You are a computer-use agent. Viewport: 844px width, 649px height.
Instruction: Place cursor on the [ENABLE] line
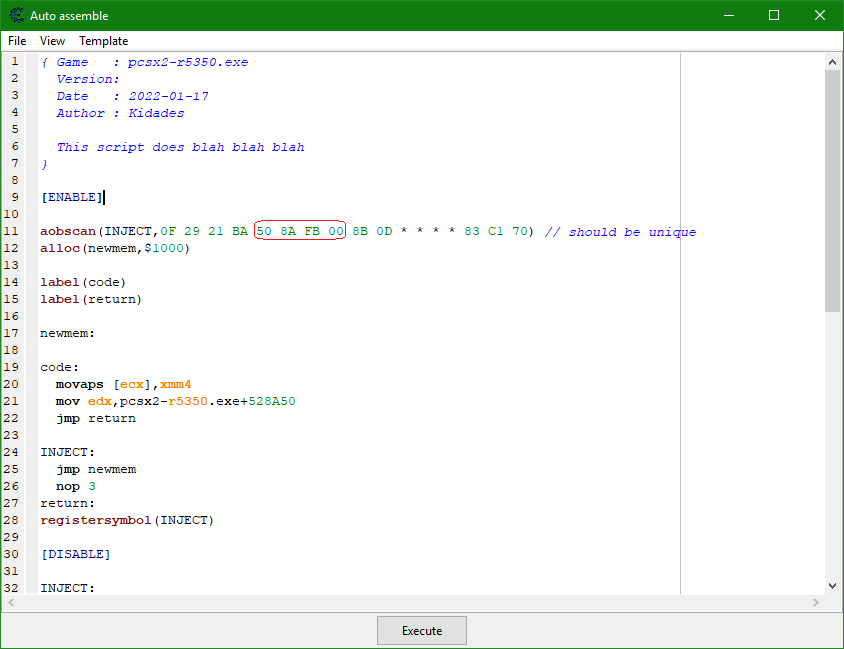(x=72, y=197)
